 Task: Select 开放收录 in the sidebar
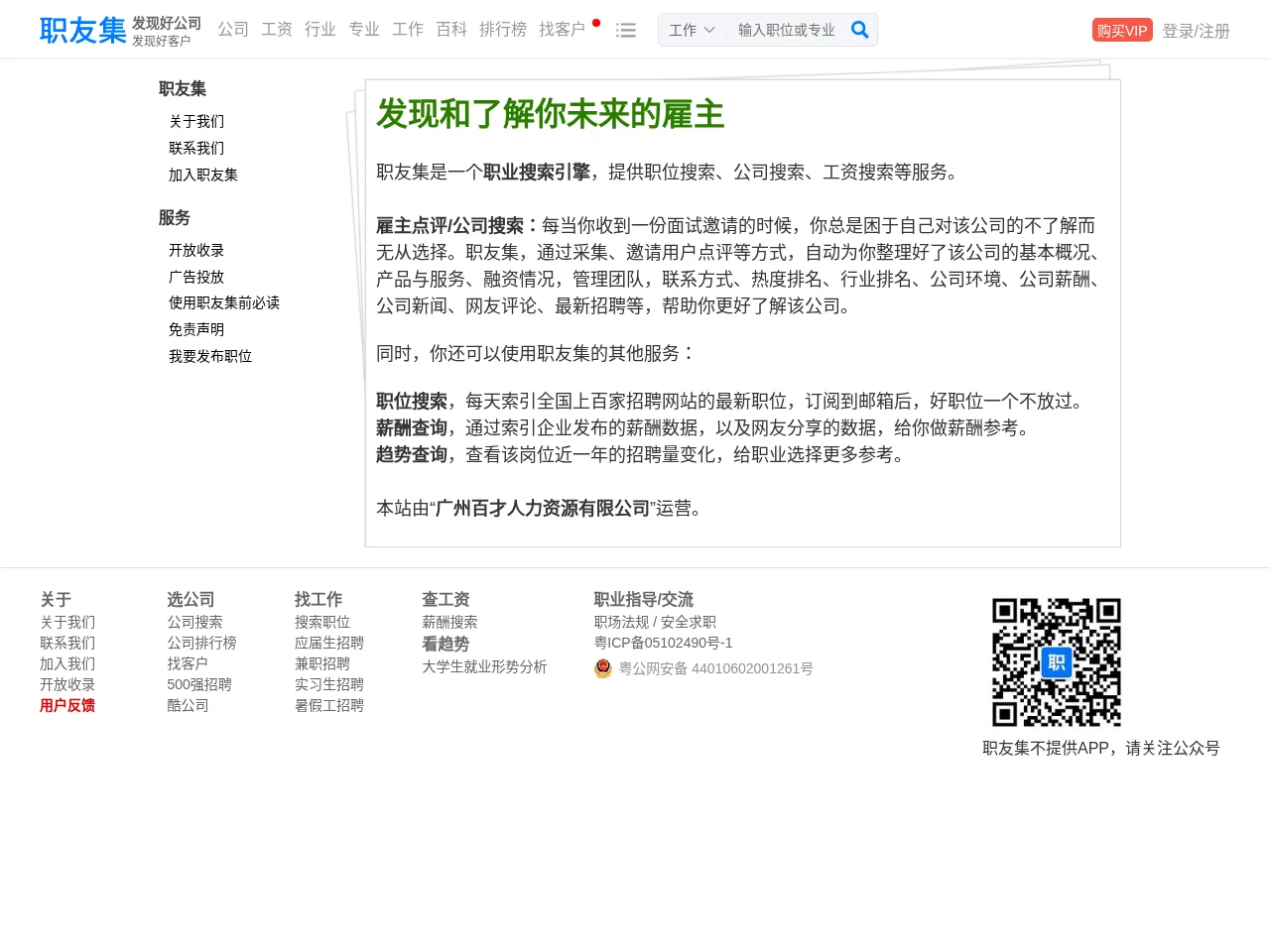pos(196,250)
